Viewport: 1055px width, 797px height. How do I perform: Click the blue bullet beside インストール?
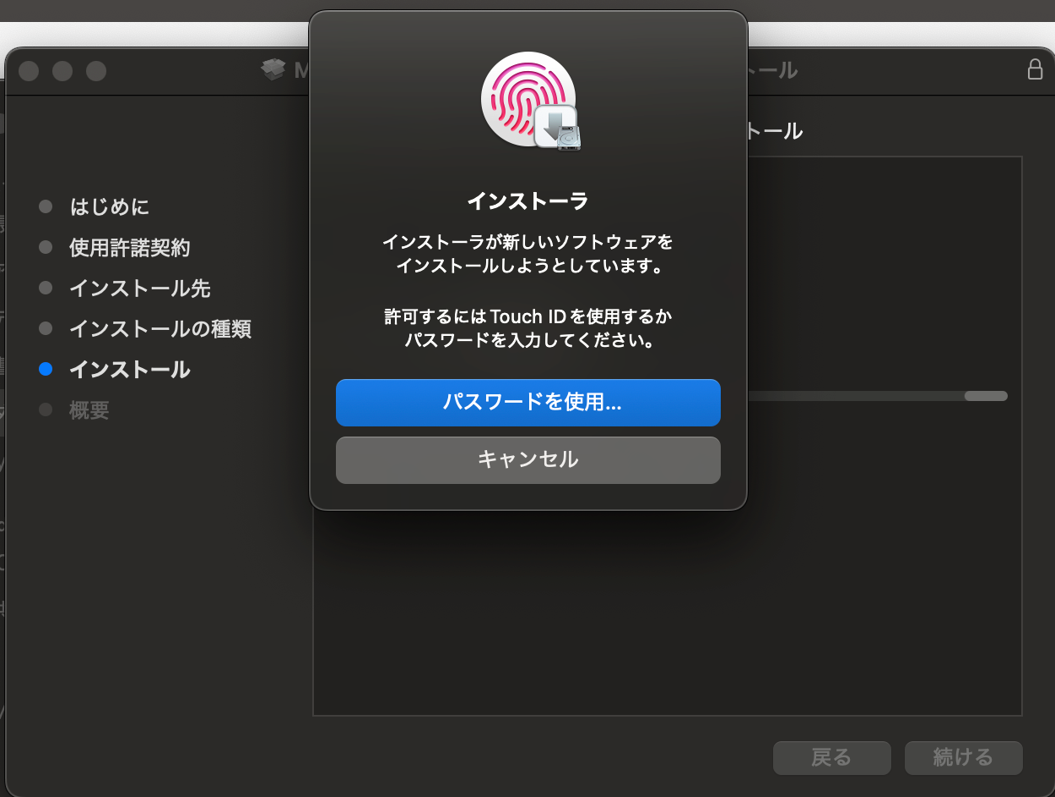coord(46,369)
